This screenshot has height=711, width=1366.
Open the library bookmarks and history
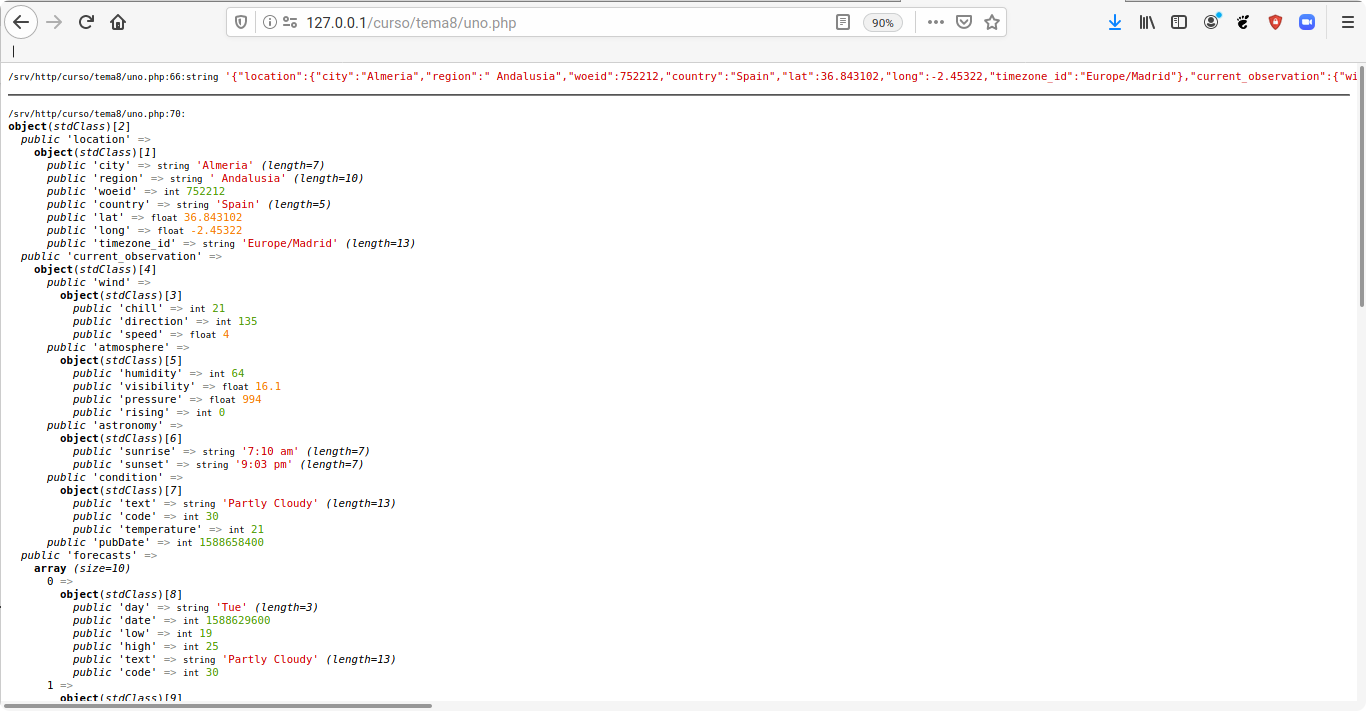click(x=1147, y=22)
